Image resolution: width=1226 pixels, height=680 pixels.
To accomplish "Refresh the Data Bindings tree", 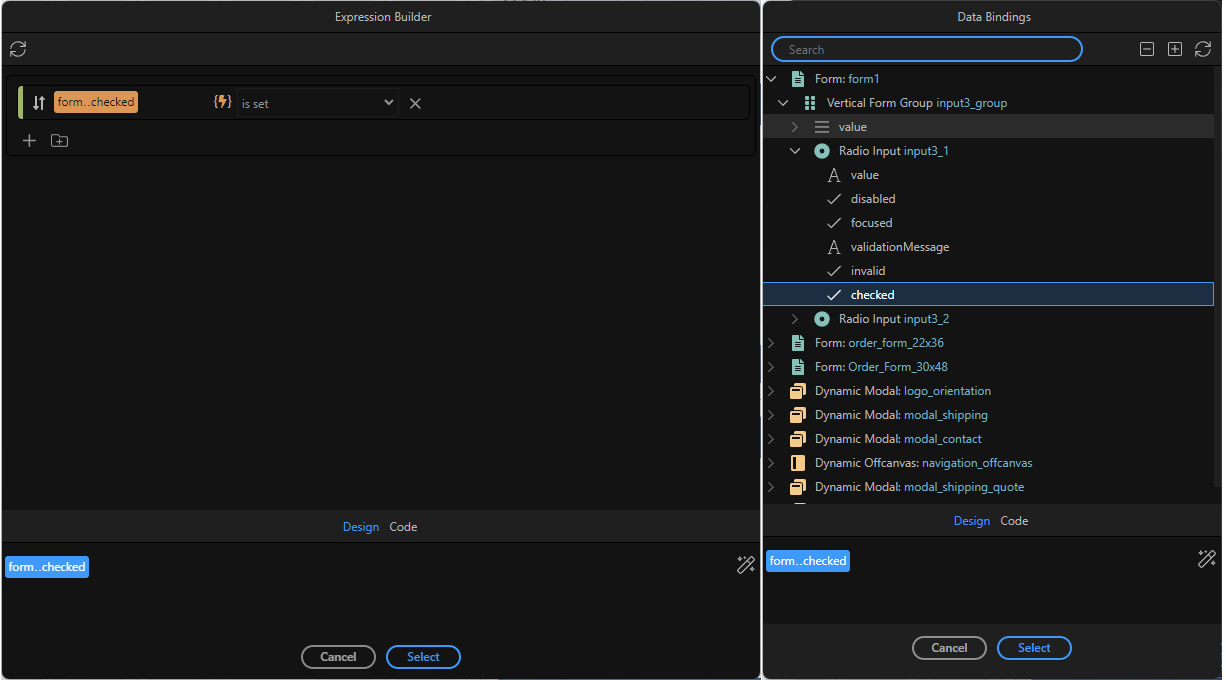I will (1202, 48).
